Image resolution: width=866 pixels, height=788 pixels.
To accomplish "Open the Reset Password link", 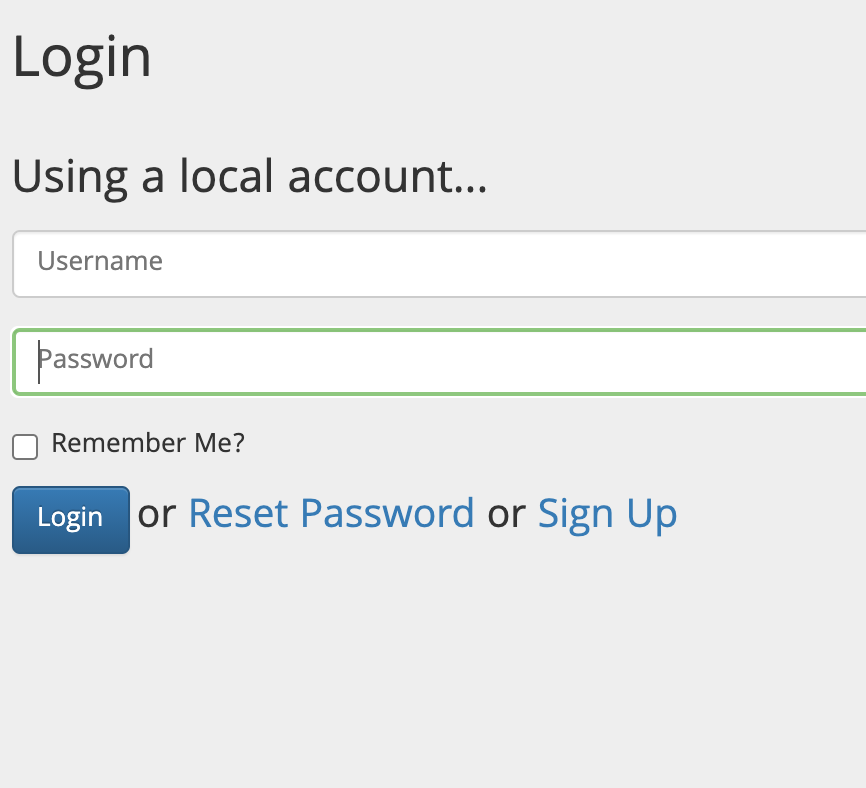I will tap(331, 514).
